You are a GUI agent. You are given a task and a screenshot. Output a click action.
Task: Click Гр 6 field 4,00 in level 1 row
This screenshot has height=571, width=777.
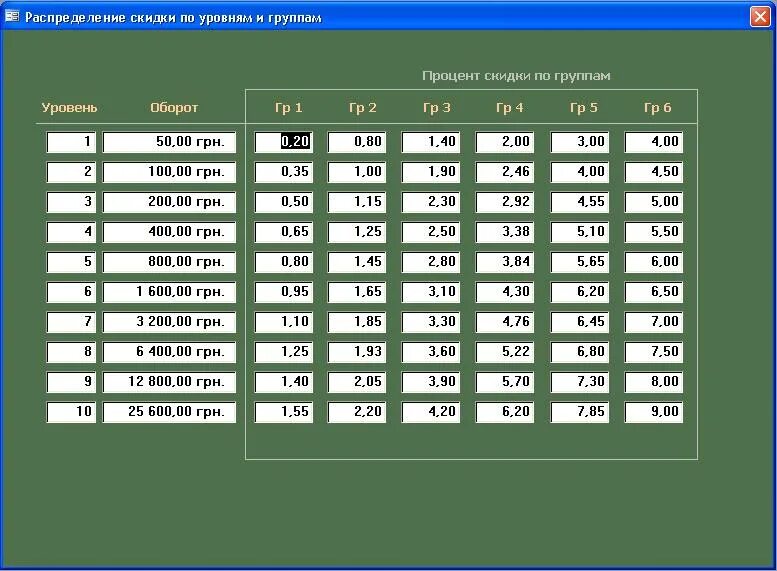tap(654, 142)
